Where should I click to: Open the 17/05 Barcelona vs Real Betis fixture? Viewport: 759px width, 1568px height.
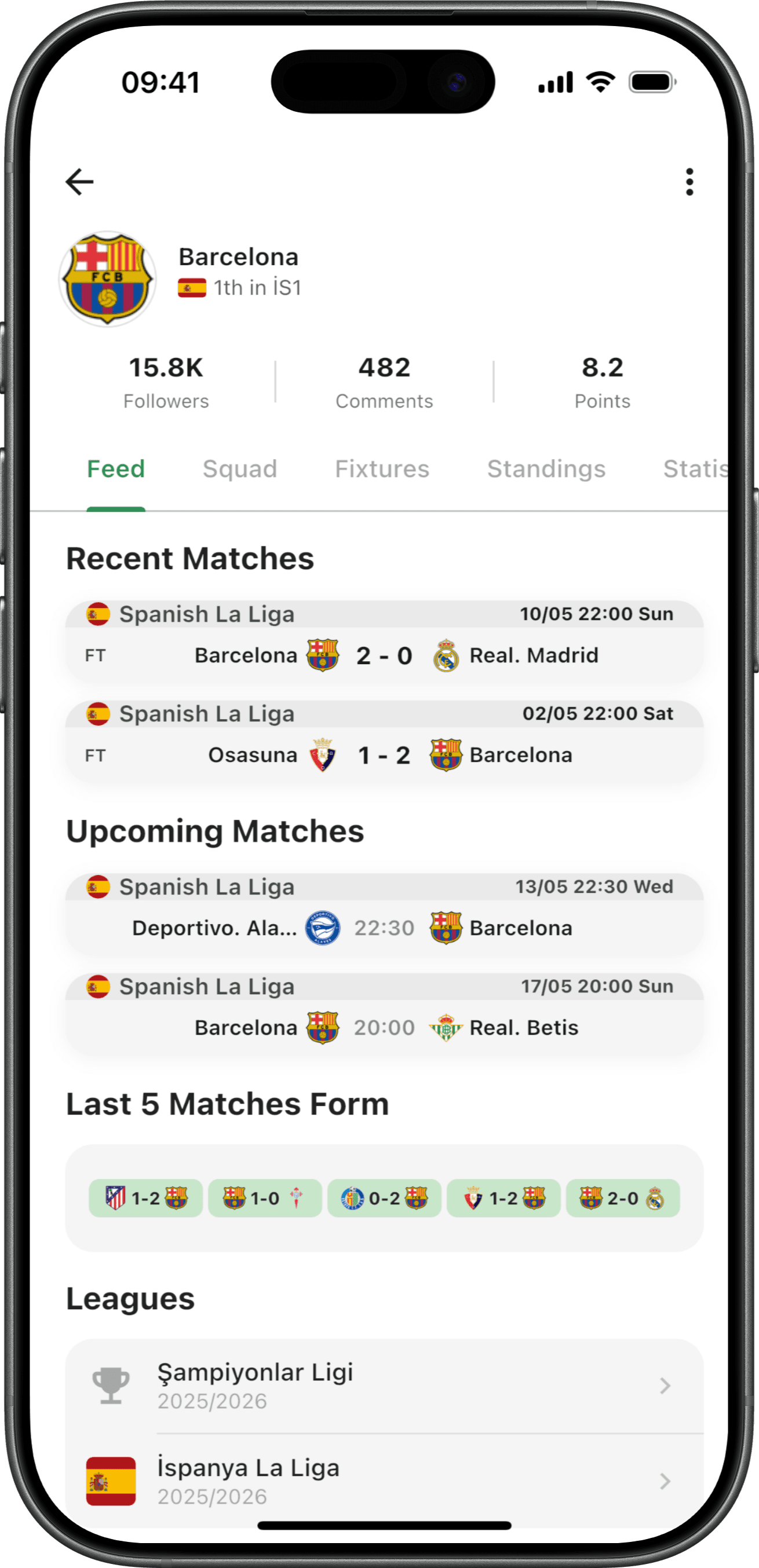click(x=384, y=1014)
